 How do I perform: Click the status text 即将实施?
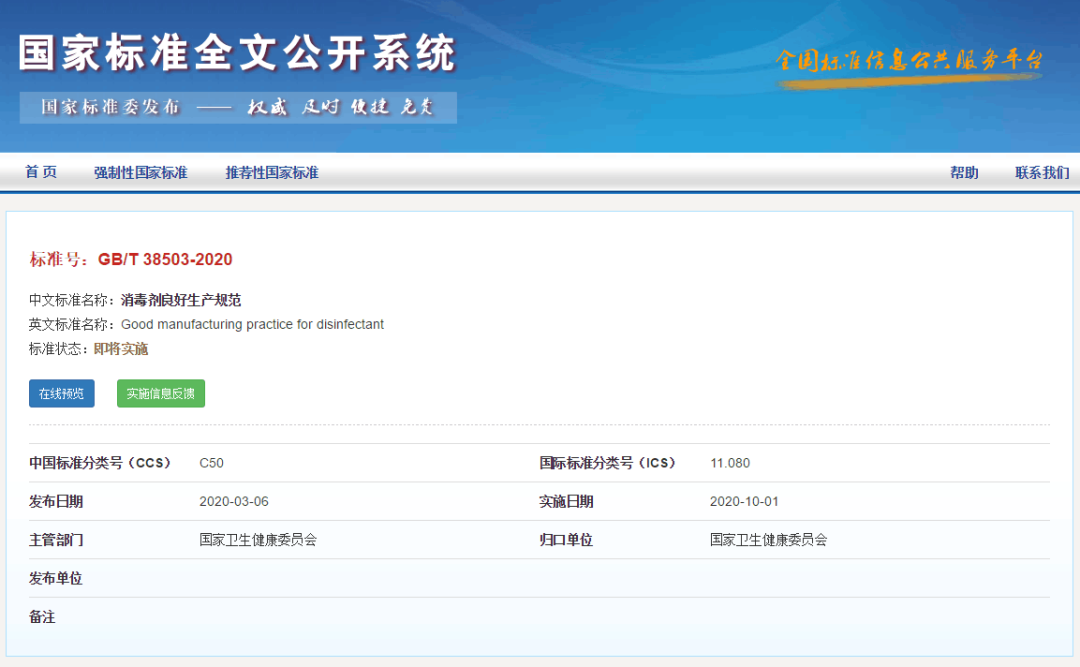click(x=121, y=349)
